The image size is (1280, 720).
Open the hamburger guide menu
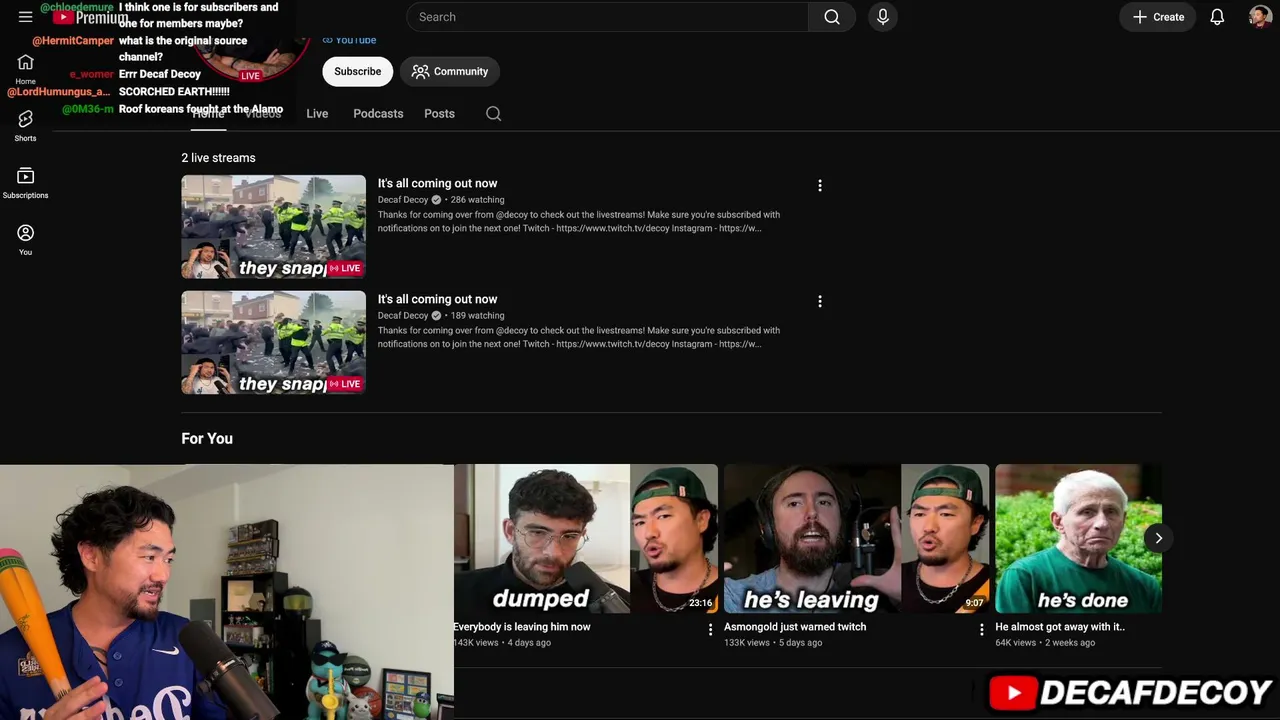pyautogui.click(x=26, y=17)
